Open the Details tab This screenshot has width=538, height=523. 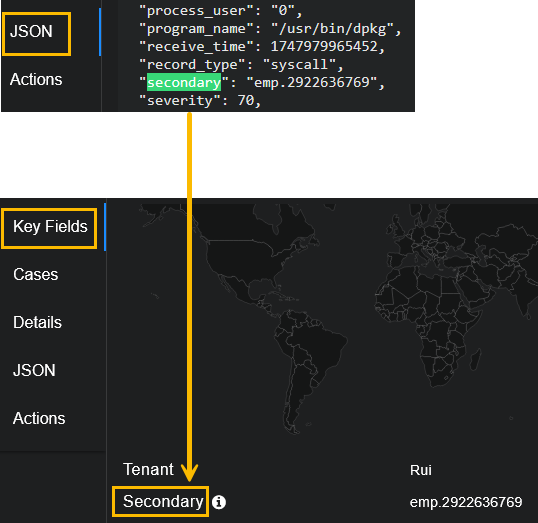37,323
